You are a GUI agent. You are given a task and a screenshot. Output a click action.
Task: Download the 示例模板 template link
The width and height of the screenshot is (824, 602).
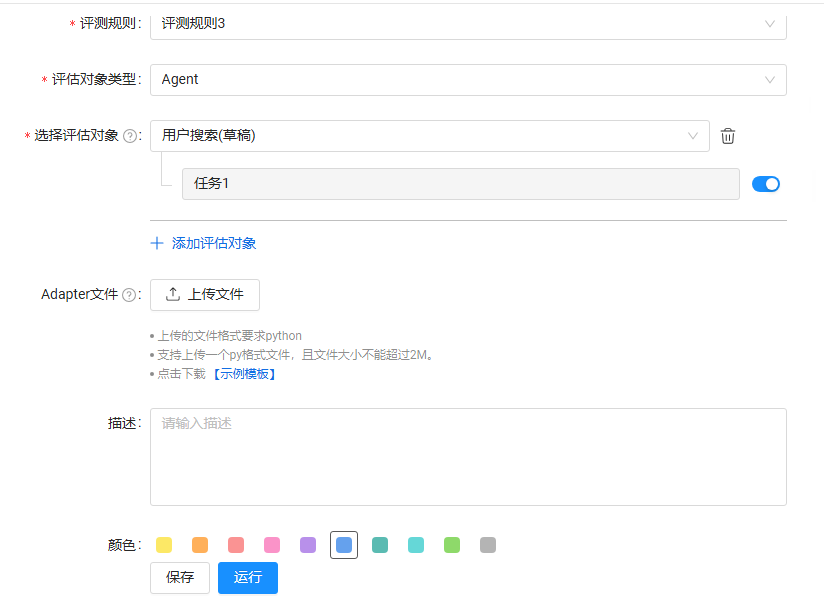coord(243,374)
